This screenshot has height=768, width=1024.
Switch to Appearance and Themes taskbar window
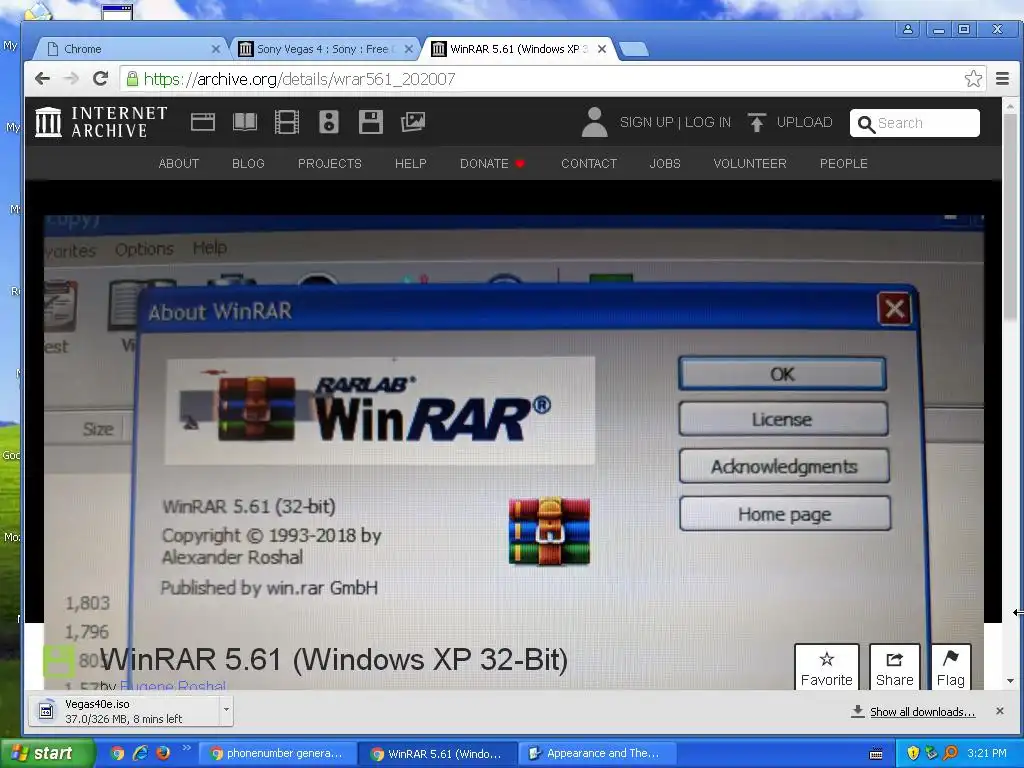pos(596,753)
